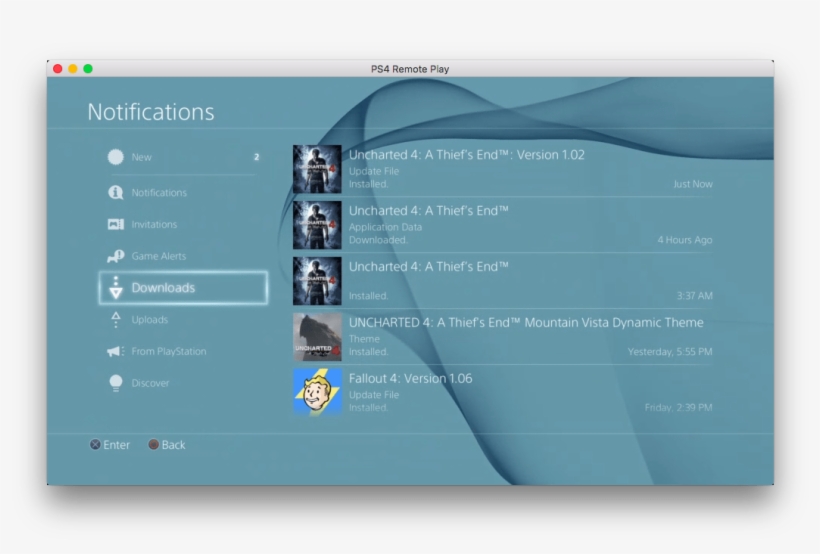Click the From PlayStation megaphone icon
The image size is (820, 554).
[116, 351]
